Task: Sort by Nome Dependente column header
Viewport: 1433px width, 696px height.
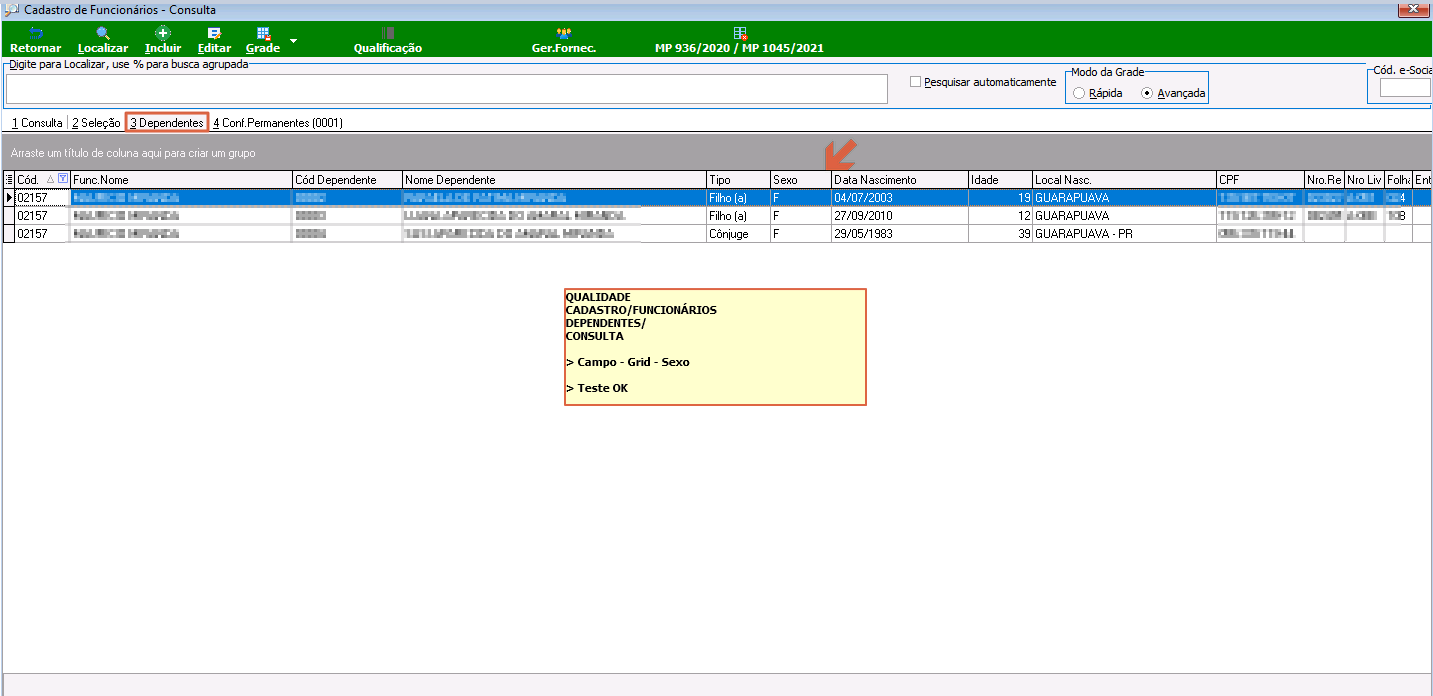Action: [x=554, y=179]
